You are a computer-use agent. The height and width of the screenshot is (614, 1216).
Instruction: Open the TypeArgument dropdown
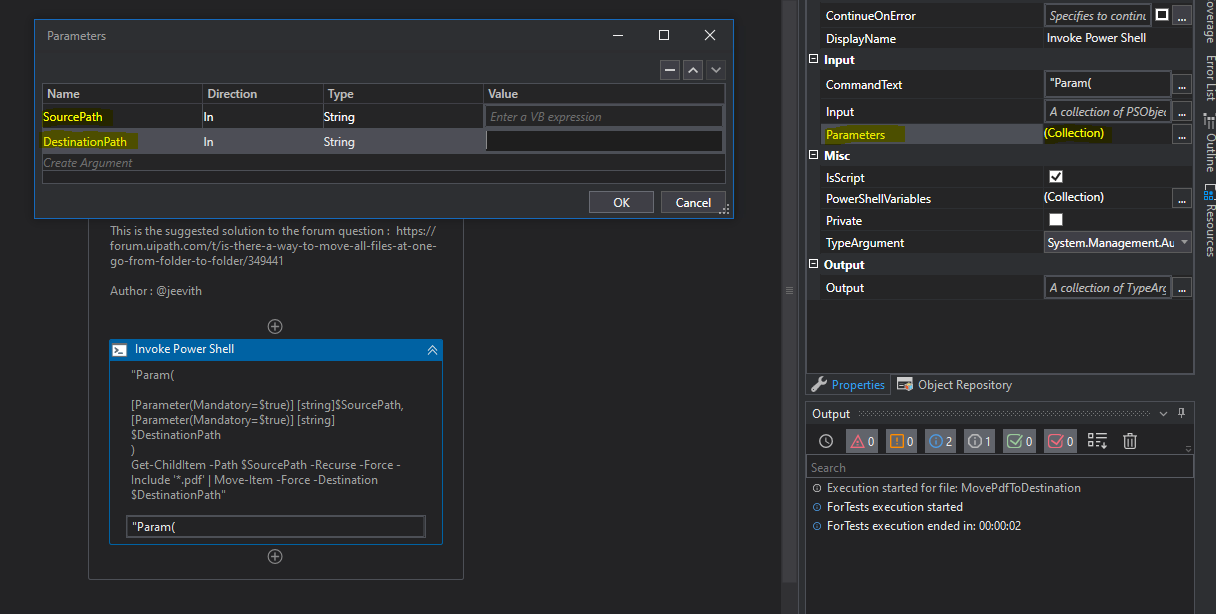coord(1184,242)
